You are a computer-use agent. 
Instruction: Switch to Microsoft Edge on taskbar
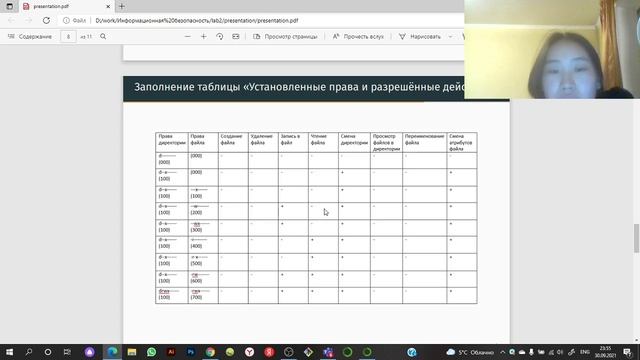[x=112, y=352]
